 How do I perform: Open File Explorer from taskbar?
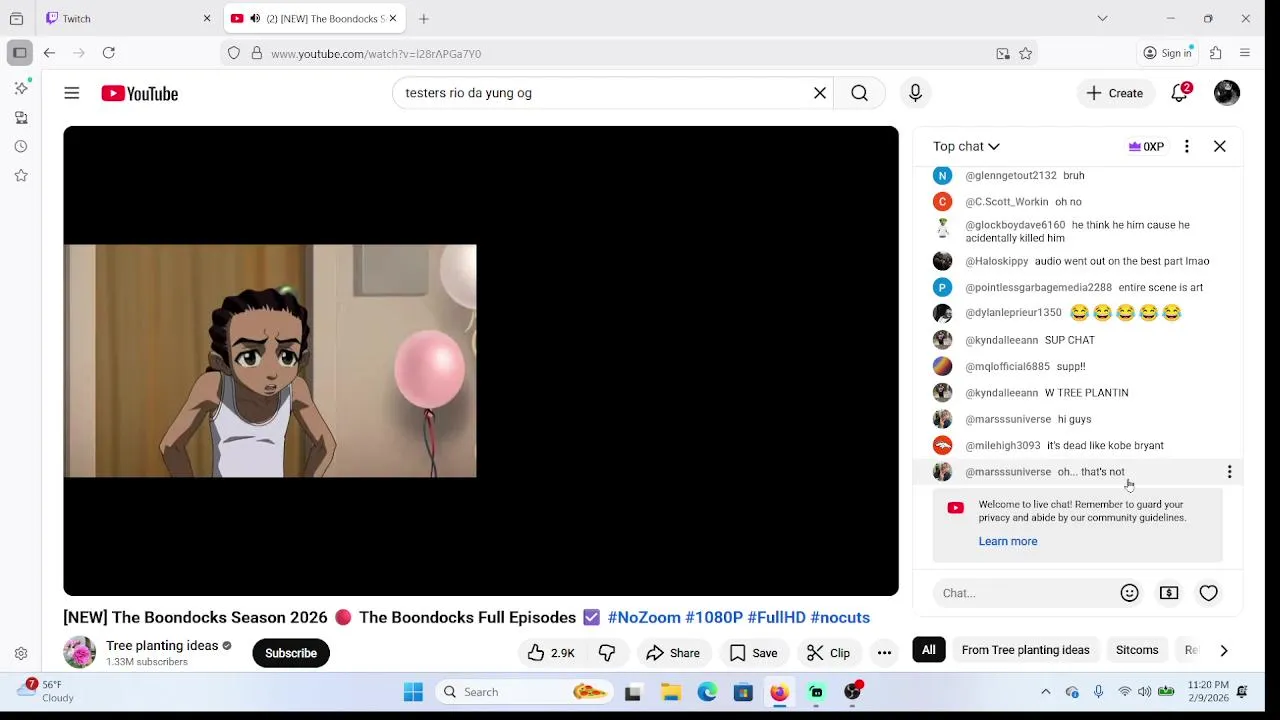click(671, 692)
